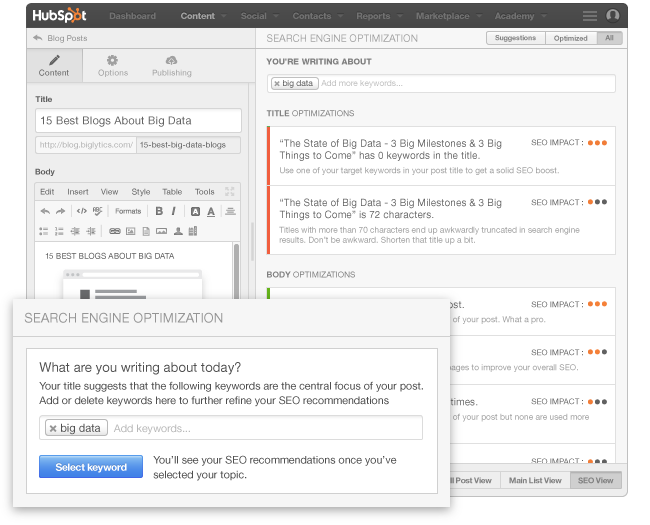Toggle bold formatting
Image resolution: width=650 pixels, height=525 pixels.
click(159, 211)
